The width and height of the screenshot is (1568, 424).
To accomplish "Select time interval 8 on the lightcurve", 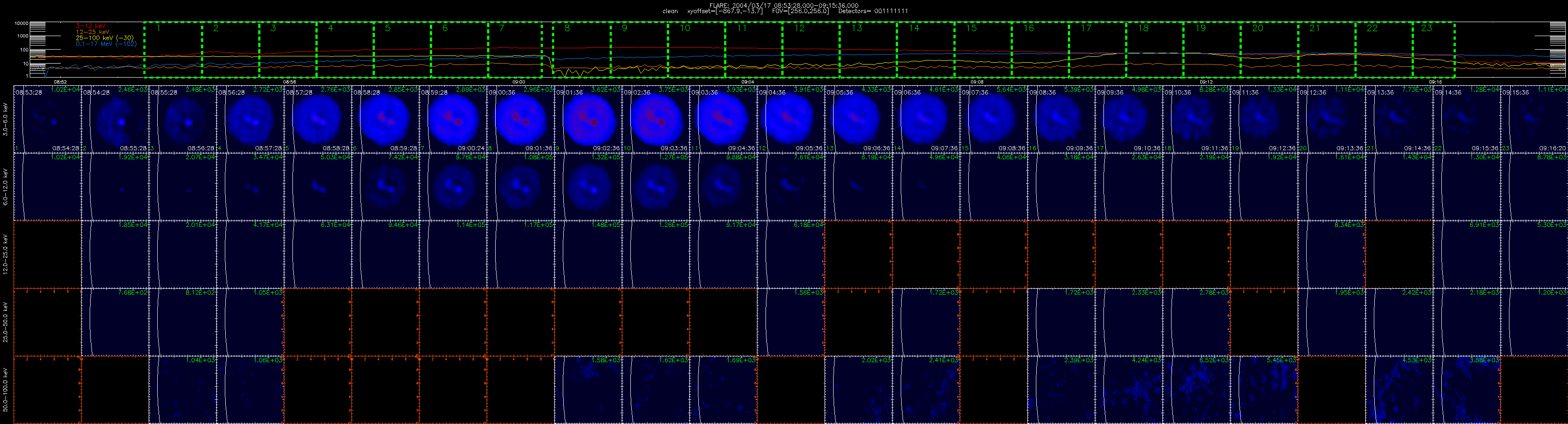I will tap(581, 50).
